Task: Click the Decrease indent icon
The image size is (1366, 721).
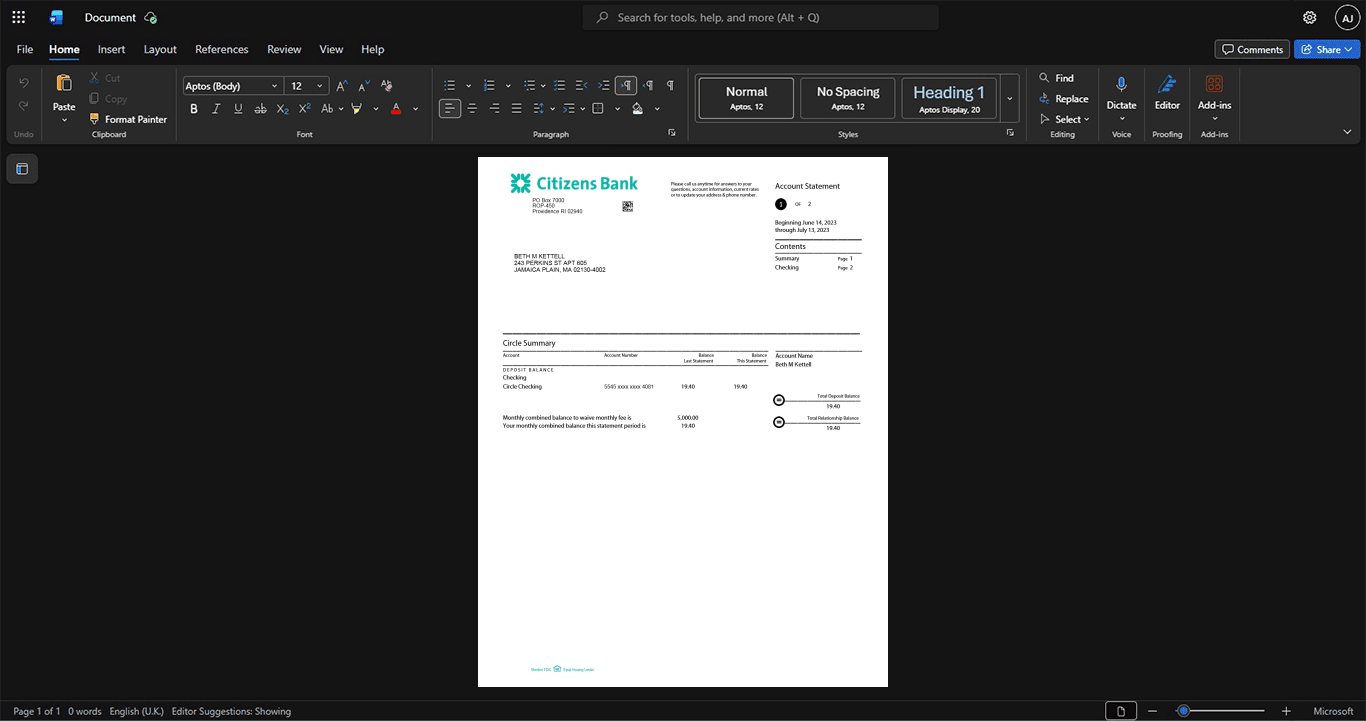Action: tap(582, 86)
